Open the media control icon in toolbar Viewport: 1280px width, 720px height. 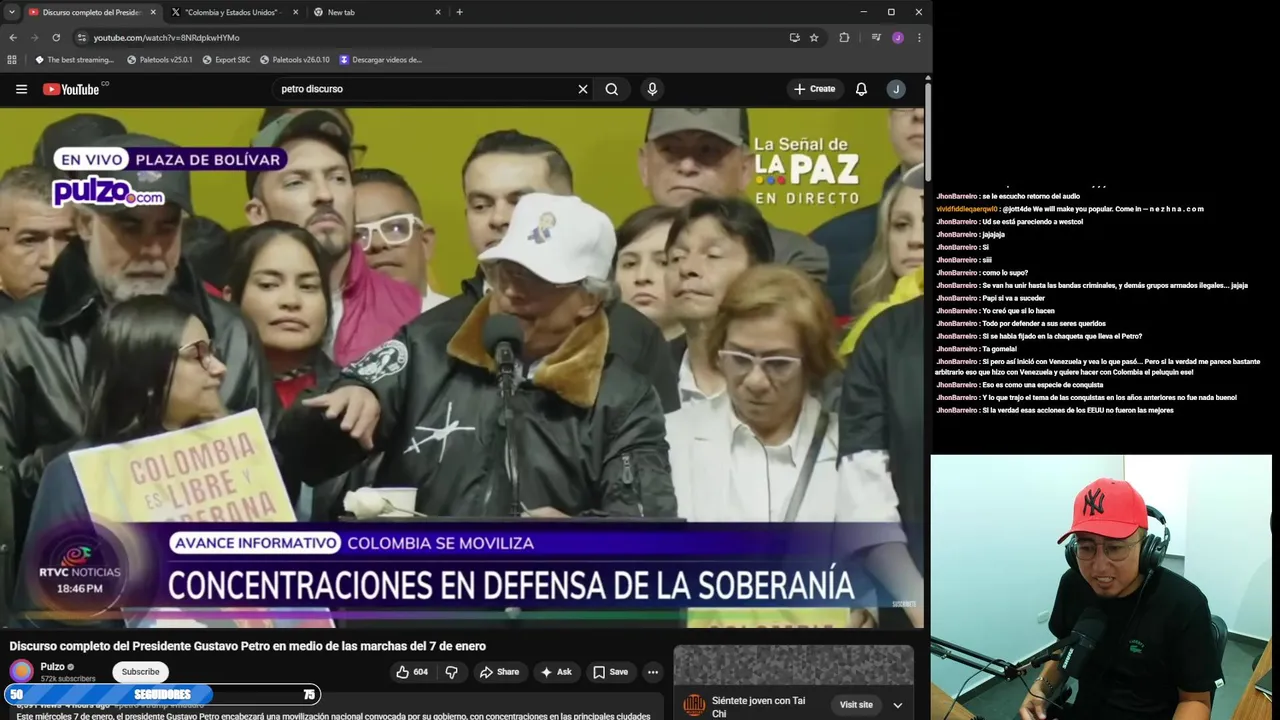pyautogui.click(x=876, y=38)
